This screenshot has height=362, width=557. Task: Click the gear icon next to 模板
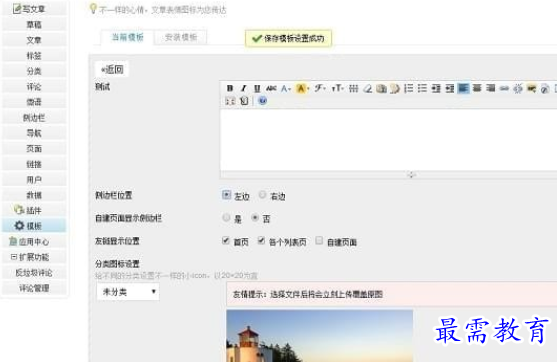click(19, 226)
